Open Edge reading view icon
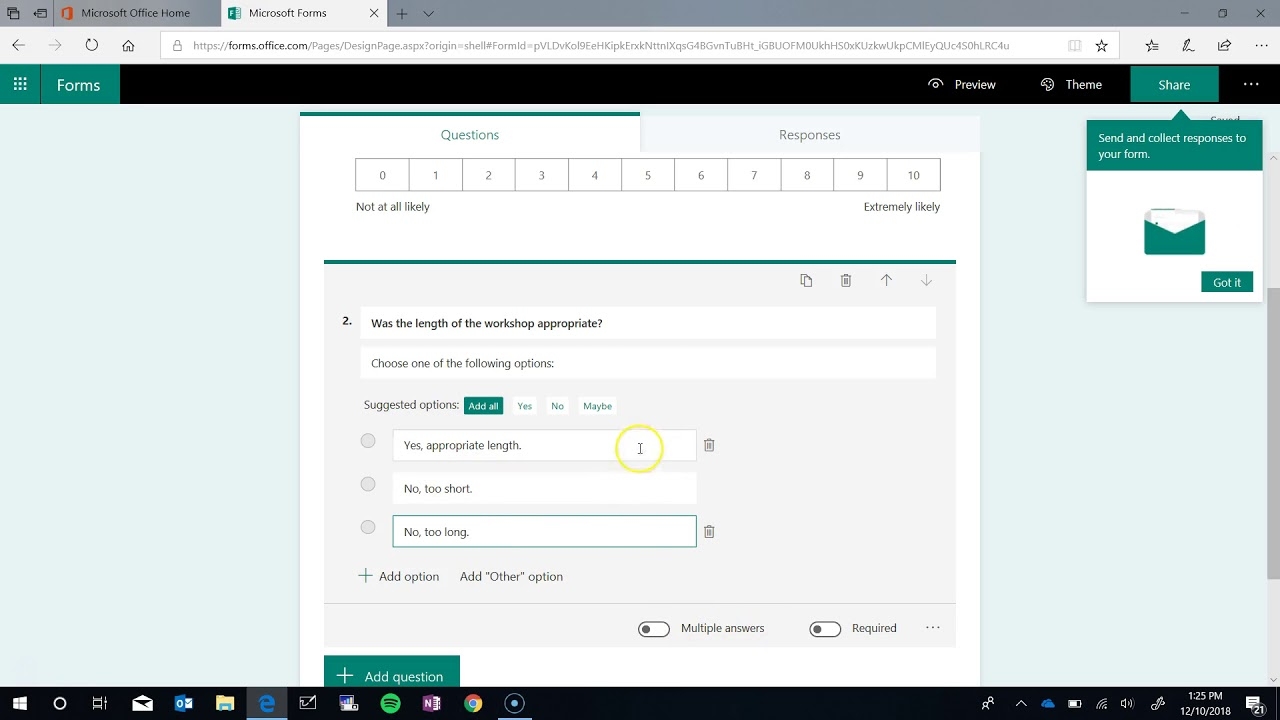 1074,45
